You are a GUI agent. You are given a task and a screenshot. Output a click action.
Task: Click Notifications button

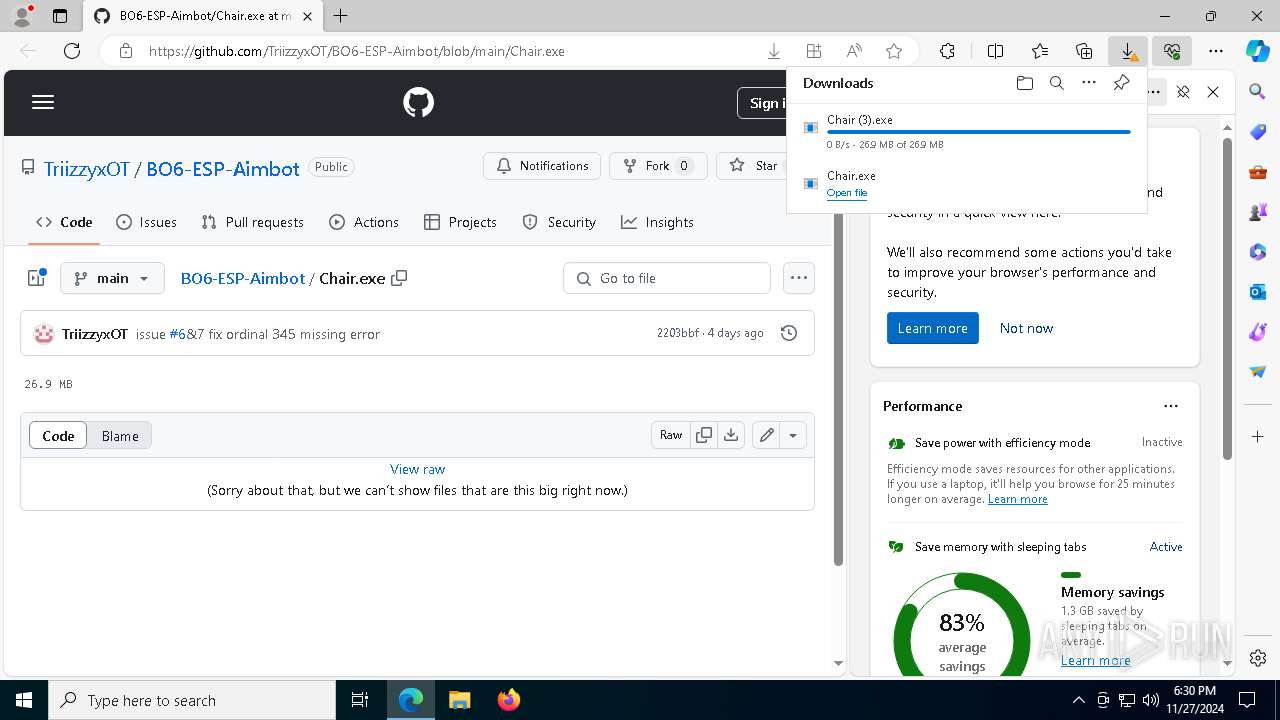click(542, 166)
